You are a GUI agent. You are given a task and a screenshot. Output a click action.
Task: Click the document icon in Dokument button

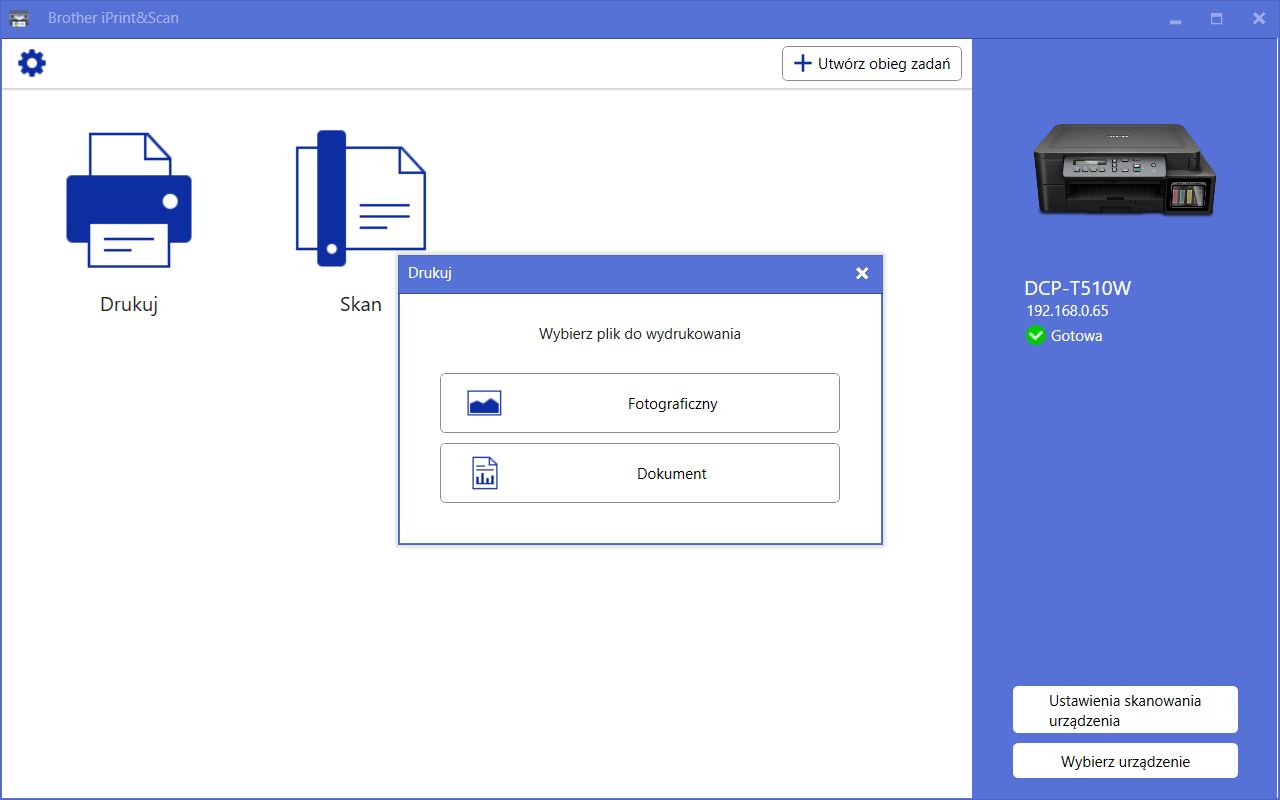(x=485, y=473)
